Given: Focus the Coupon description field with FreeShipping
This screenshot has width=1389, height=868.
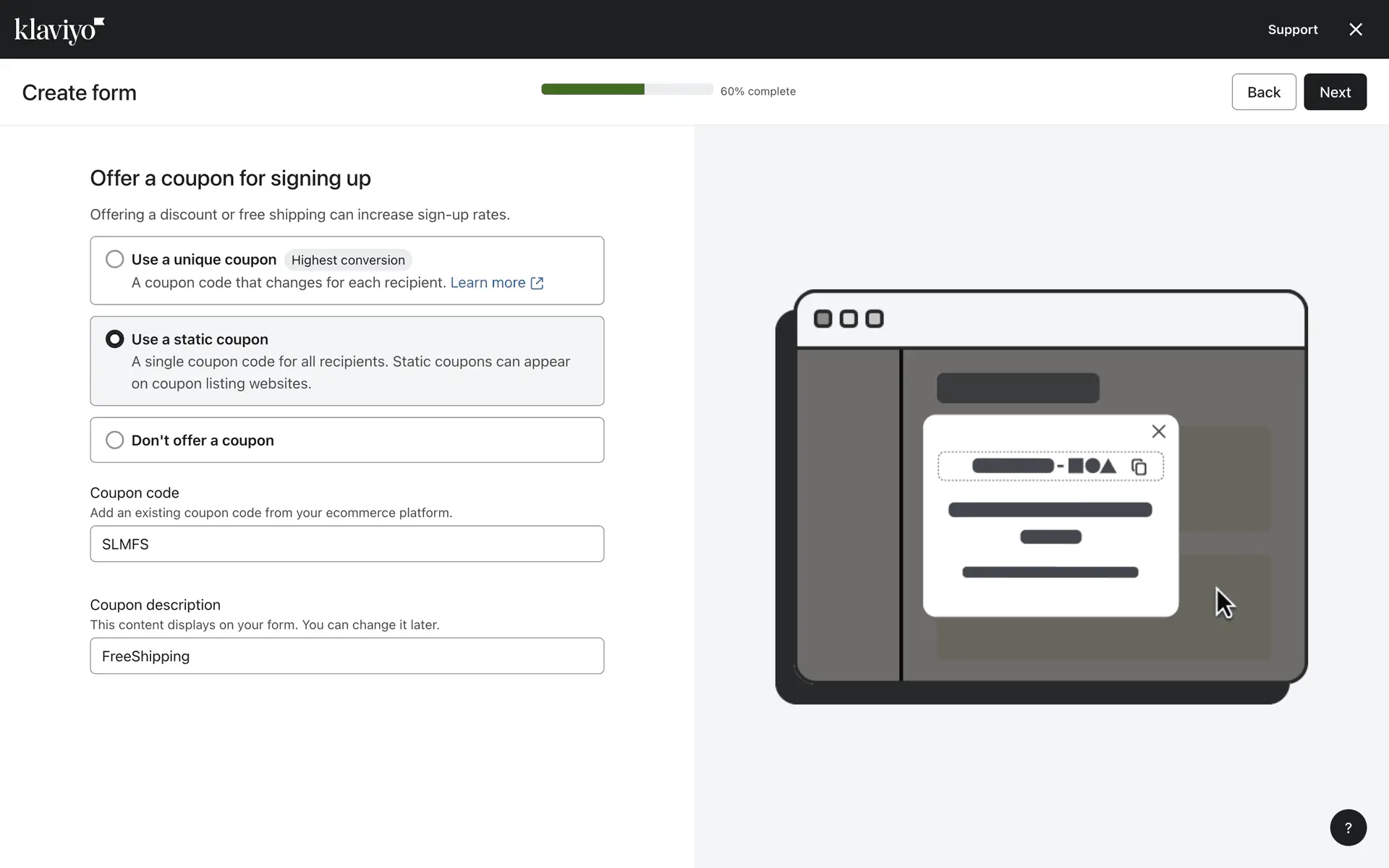Looking at the screenshot, I should click(347, 656).
